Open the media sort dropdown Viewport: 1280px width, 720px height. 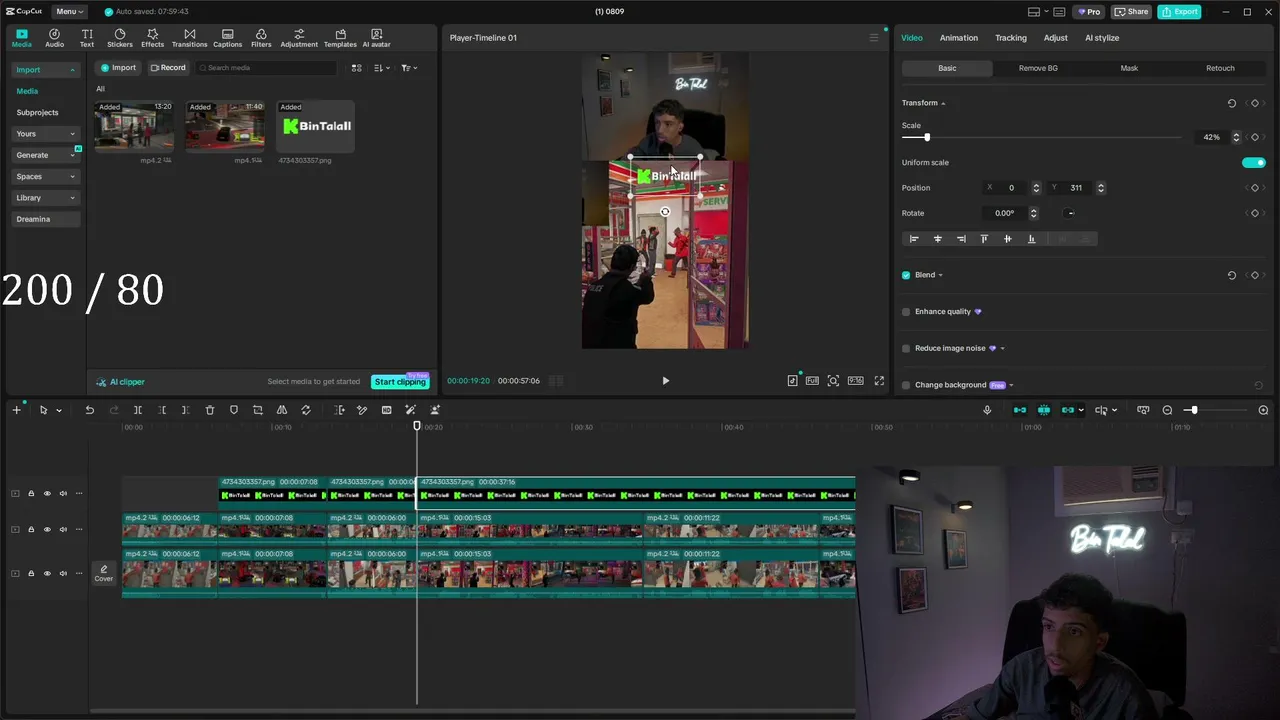pos(382,68)
